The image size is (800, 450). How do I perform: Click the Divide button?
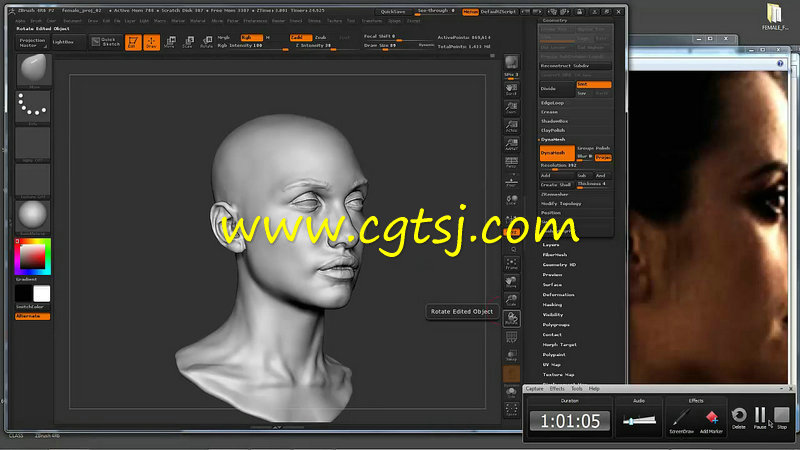click(557, 89)
